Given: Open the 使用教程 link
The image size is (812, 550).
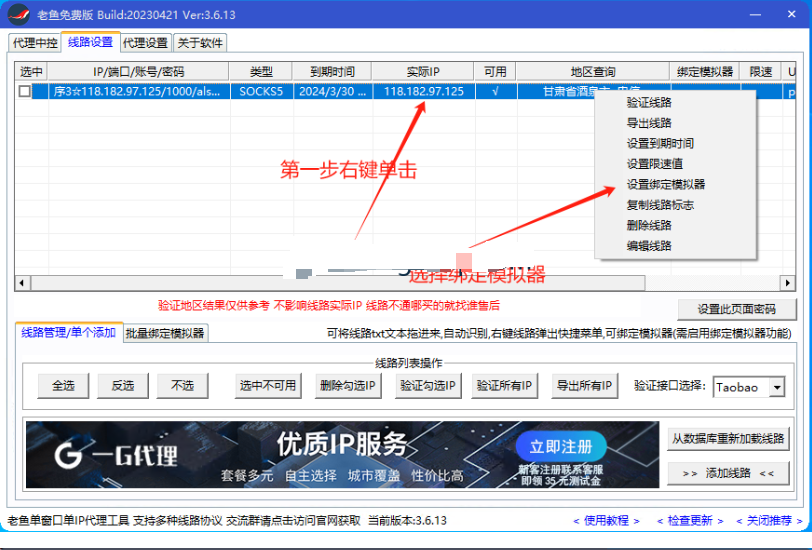Looking at the screenshot, I should point(606,520).
